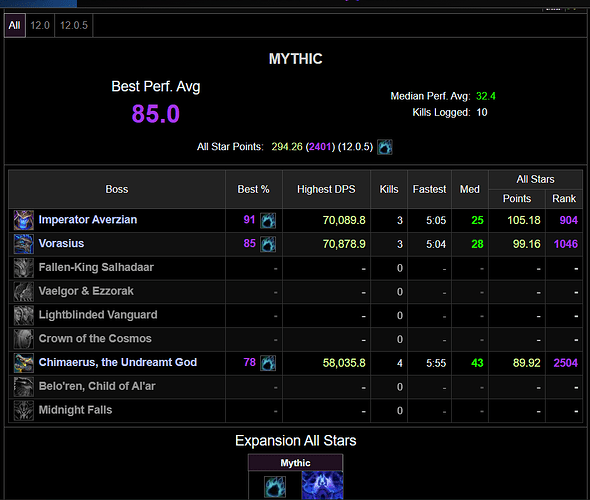Click the spec icon next to All Star Points
Image resolution: width=590 pixels, height=500 pixels.
point(385,147)
